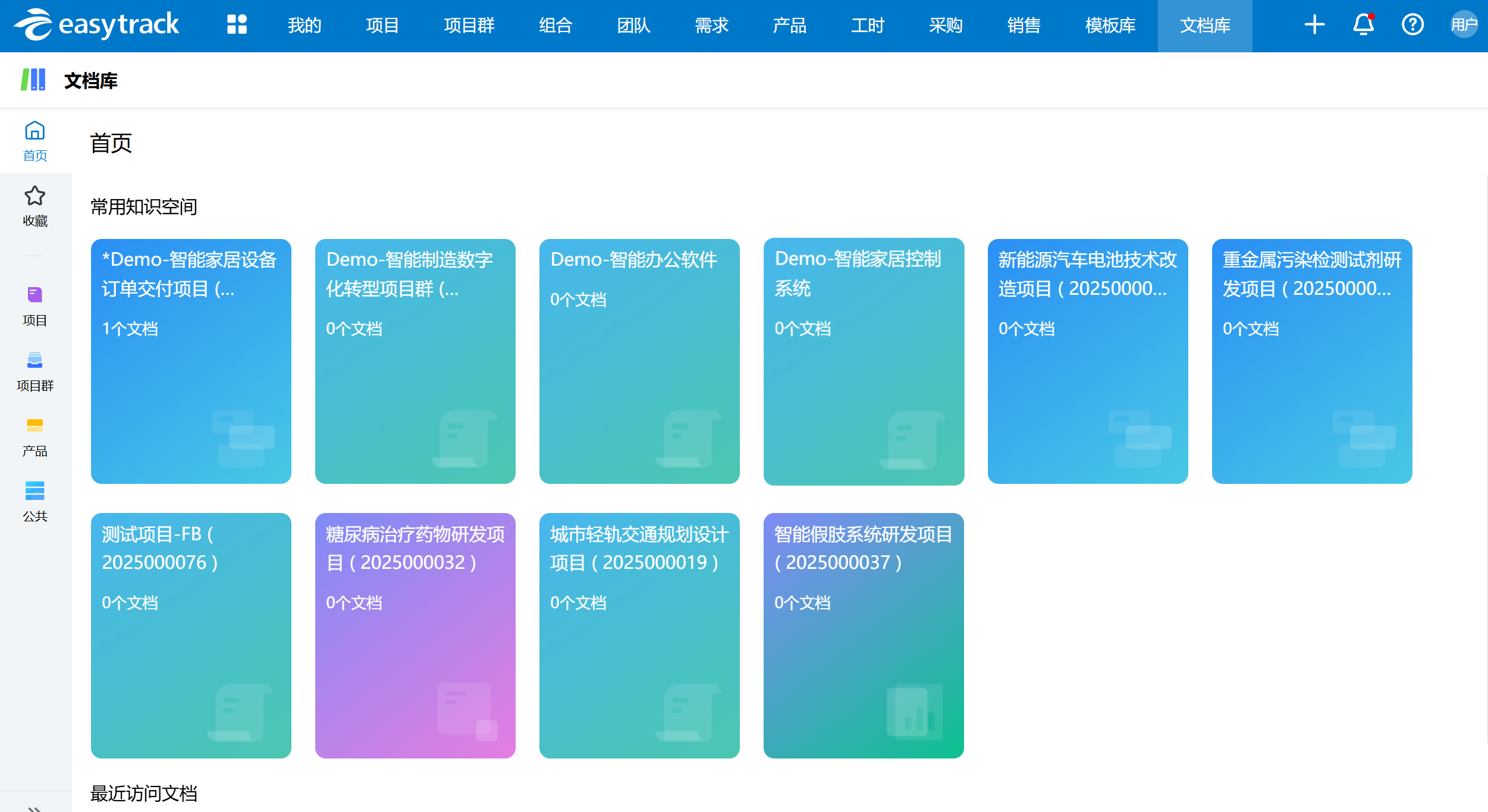The image size is (1488, 812).
Task: Open the 工时 top menu
Action: [868, 26]
